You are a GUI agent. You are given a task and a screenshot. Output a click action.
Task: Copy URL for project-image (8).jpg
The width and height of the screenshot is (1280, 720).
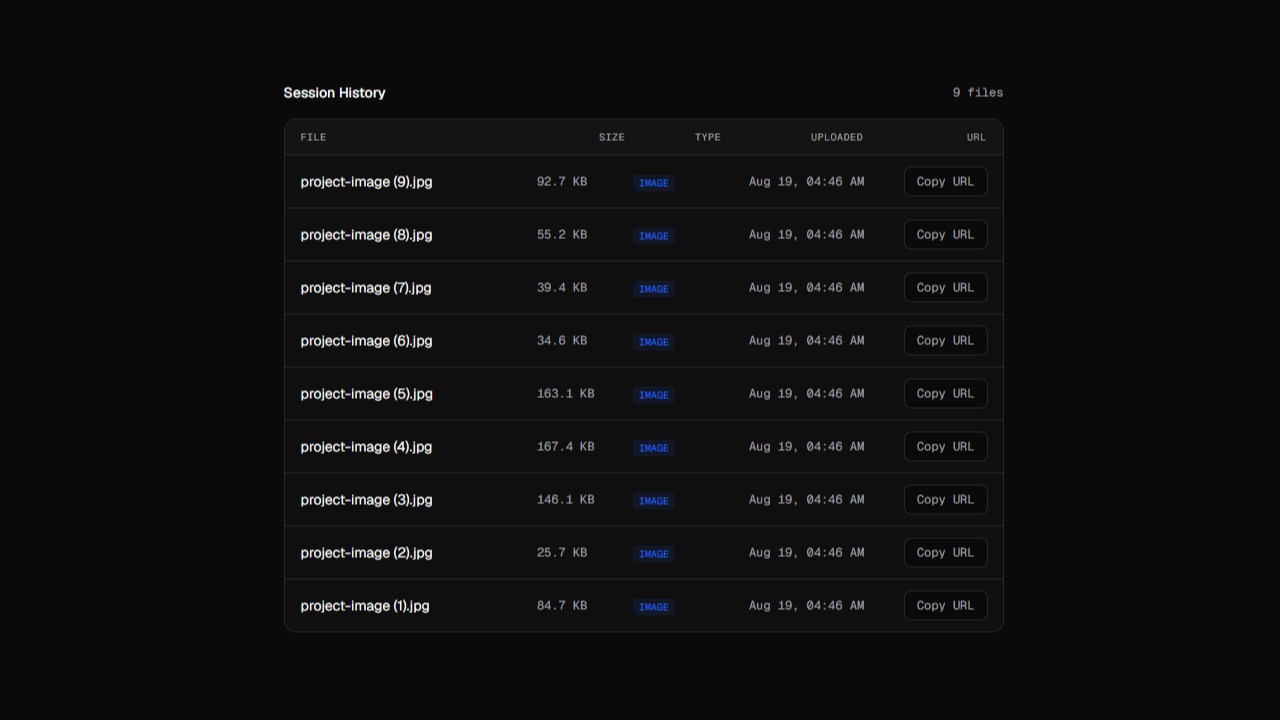click(x=945, y=235)
